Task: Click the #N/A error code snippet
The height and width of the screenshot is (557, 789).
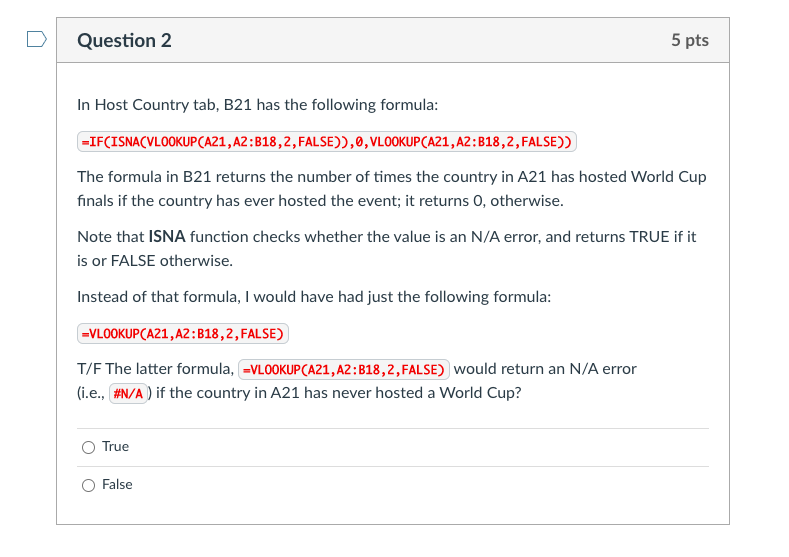Action: (128, 393)
